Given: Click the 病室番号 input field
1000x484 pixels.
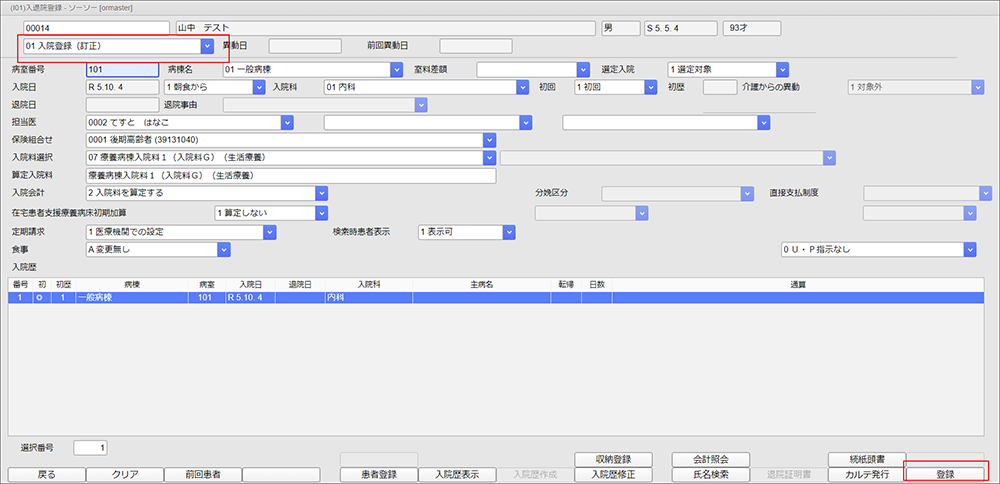Looking at the screenshot, I should [x=122, y=70].
